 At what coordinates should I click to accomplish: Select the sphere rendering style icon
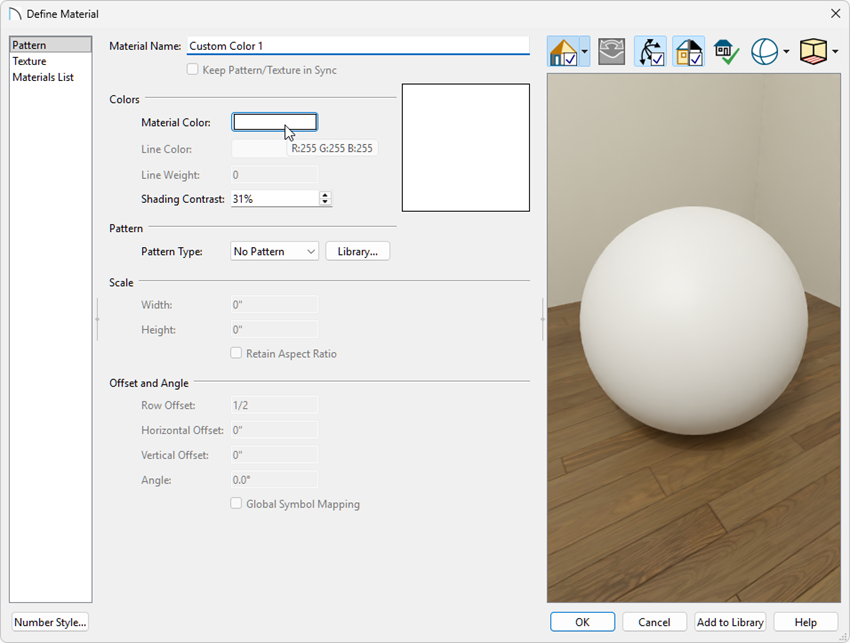(x=763, y=51)
